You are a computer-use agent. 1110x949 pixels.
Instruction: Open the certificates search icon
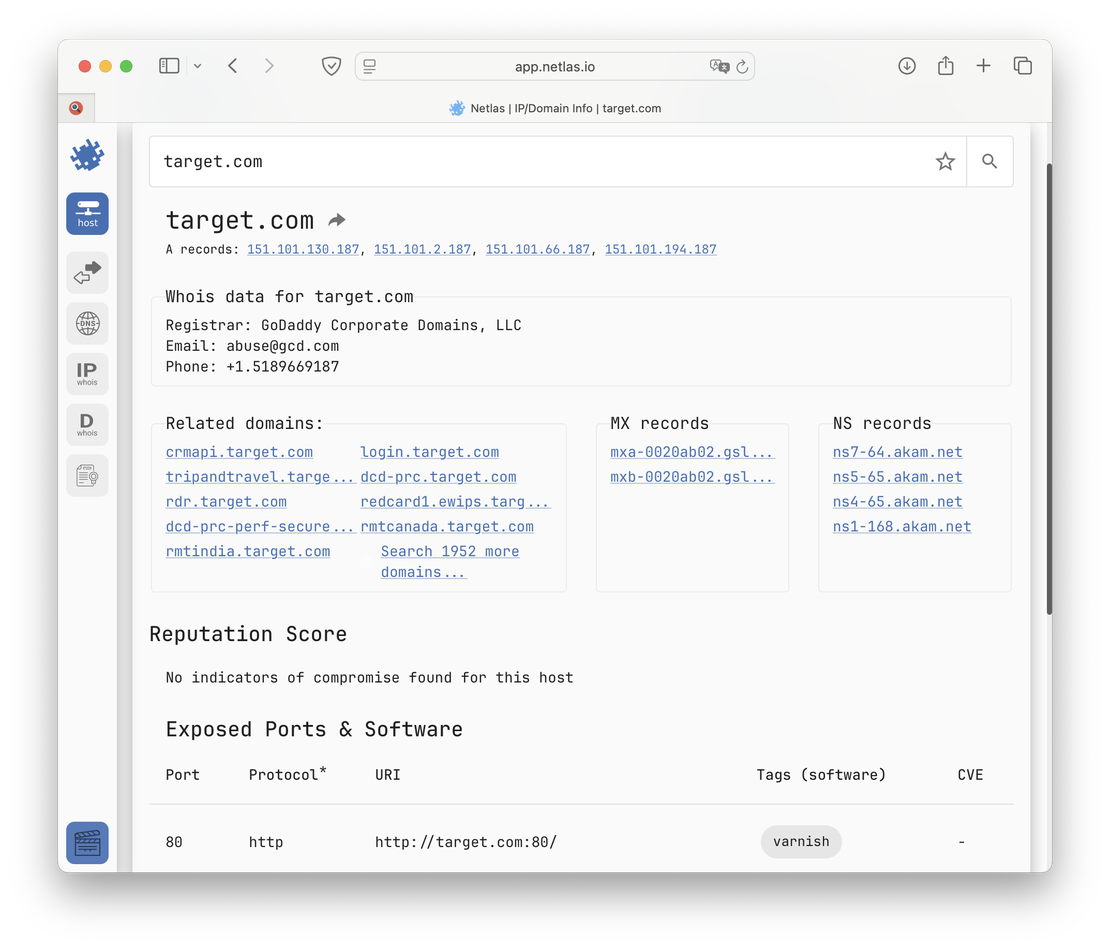coord(87,476)
